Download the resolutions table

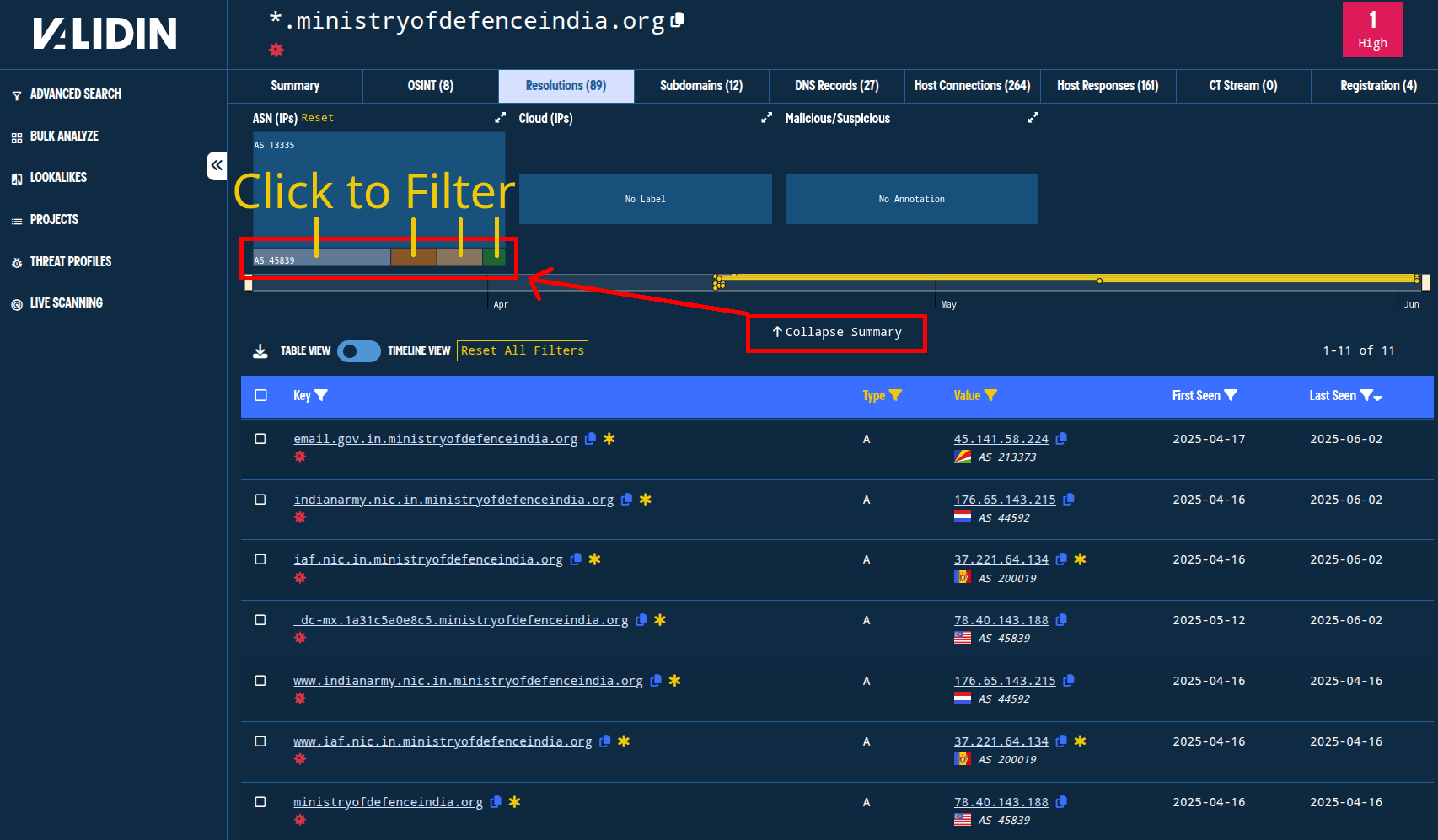[x=260, y=350]
